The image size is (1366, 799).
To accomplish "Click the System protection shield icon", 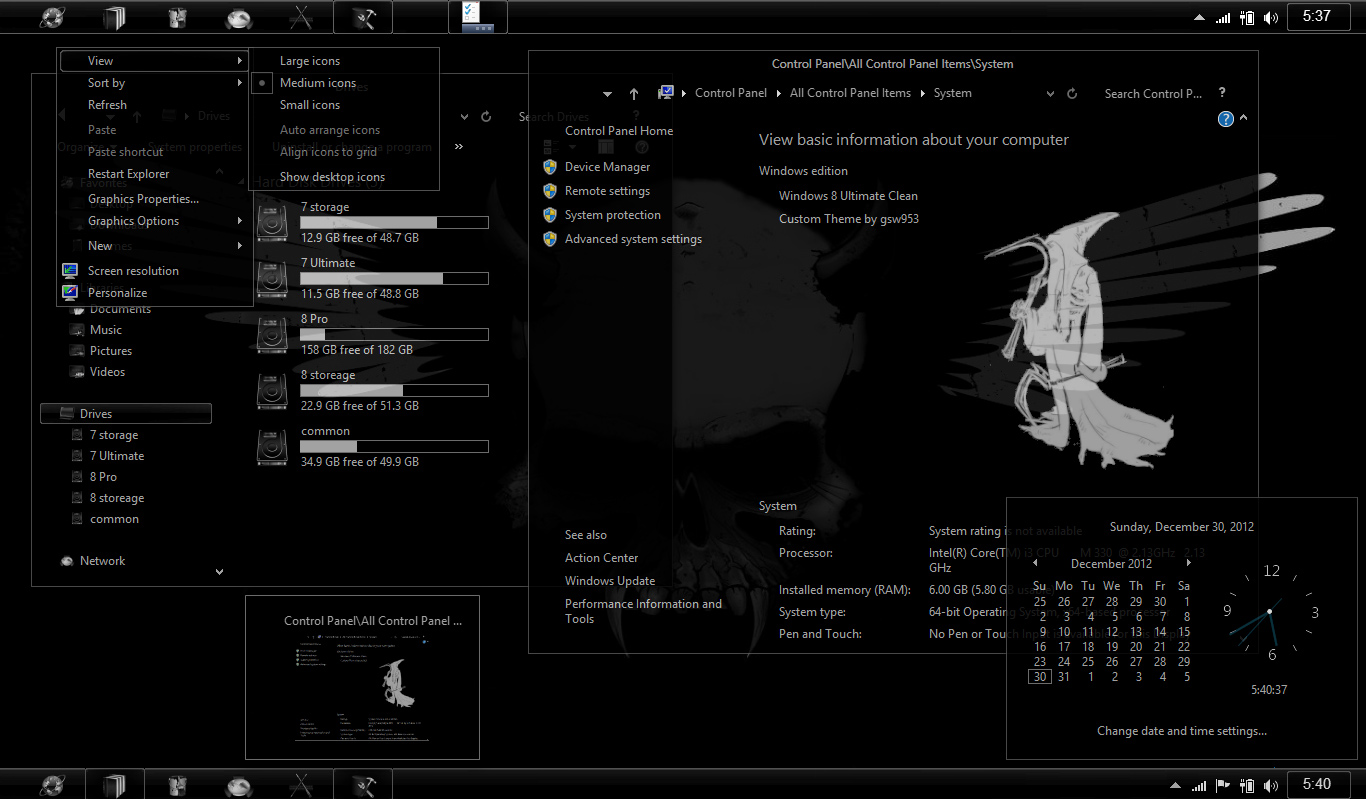I will pyautogui.click(x=549, y=215).
